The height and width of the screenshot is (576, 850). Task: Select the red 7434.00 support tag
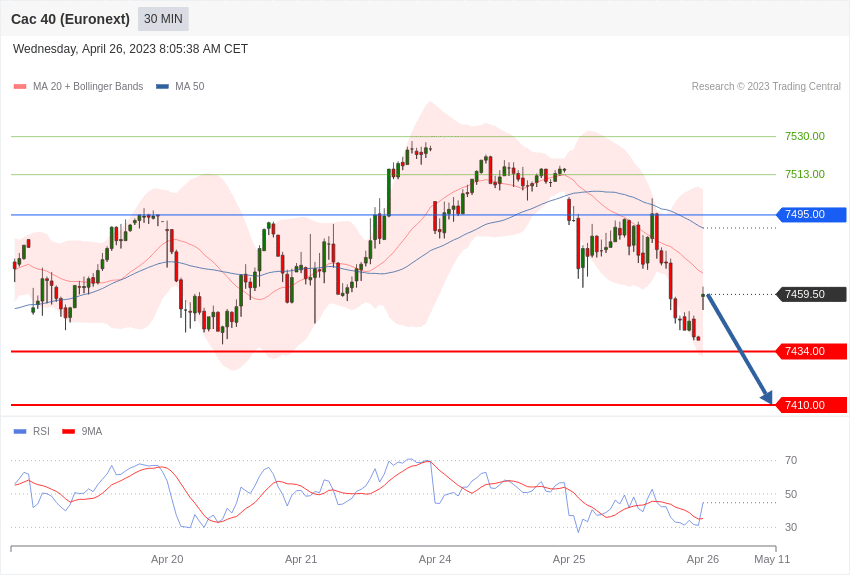[812, 351]
